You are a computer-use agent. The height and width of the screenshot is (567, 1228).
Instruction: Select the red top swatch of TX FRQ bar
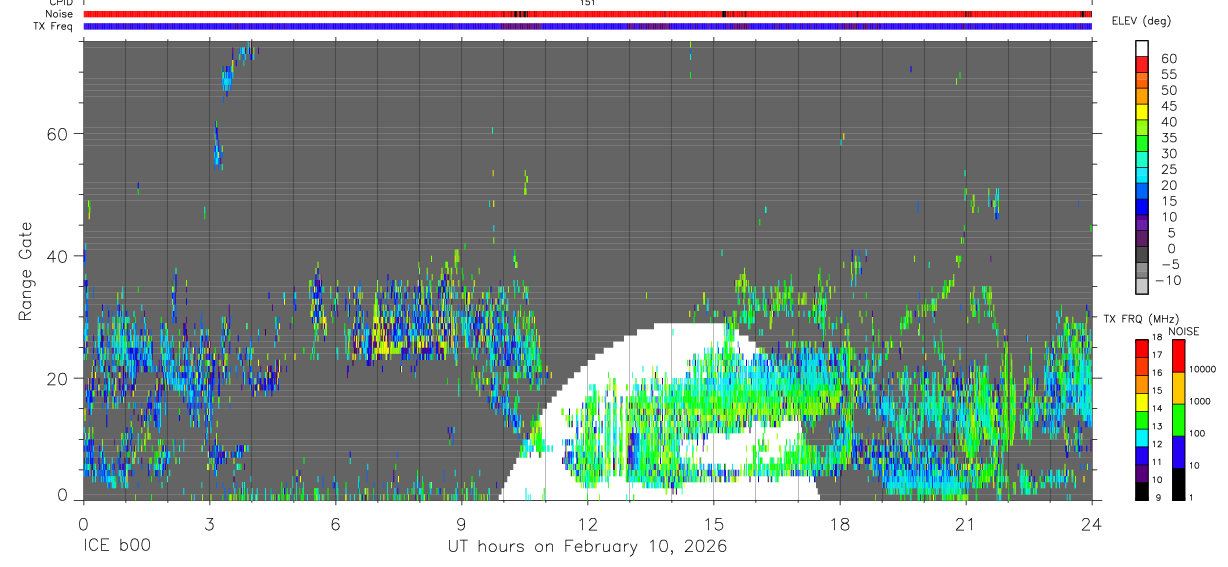pyautogui.click(x=1142, y=348)
